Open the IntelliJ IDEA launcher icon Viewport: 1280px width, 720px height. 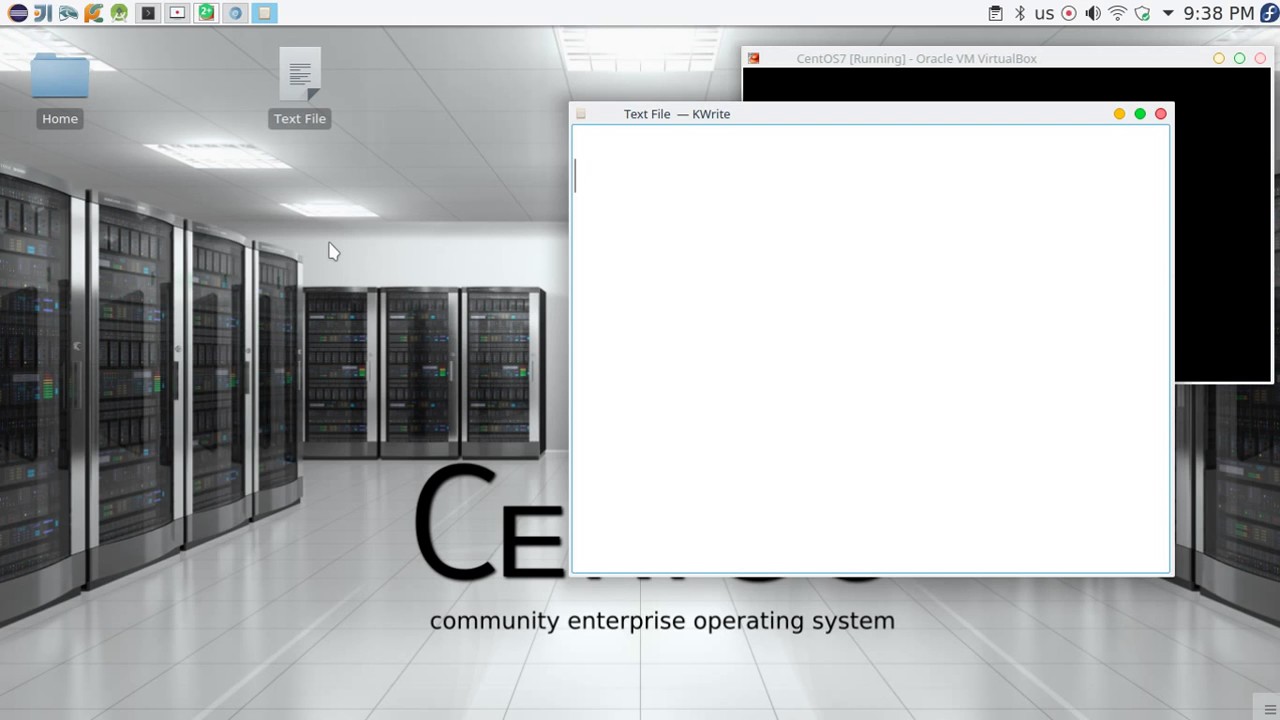coord(43,13)
